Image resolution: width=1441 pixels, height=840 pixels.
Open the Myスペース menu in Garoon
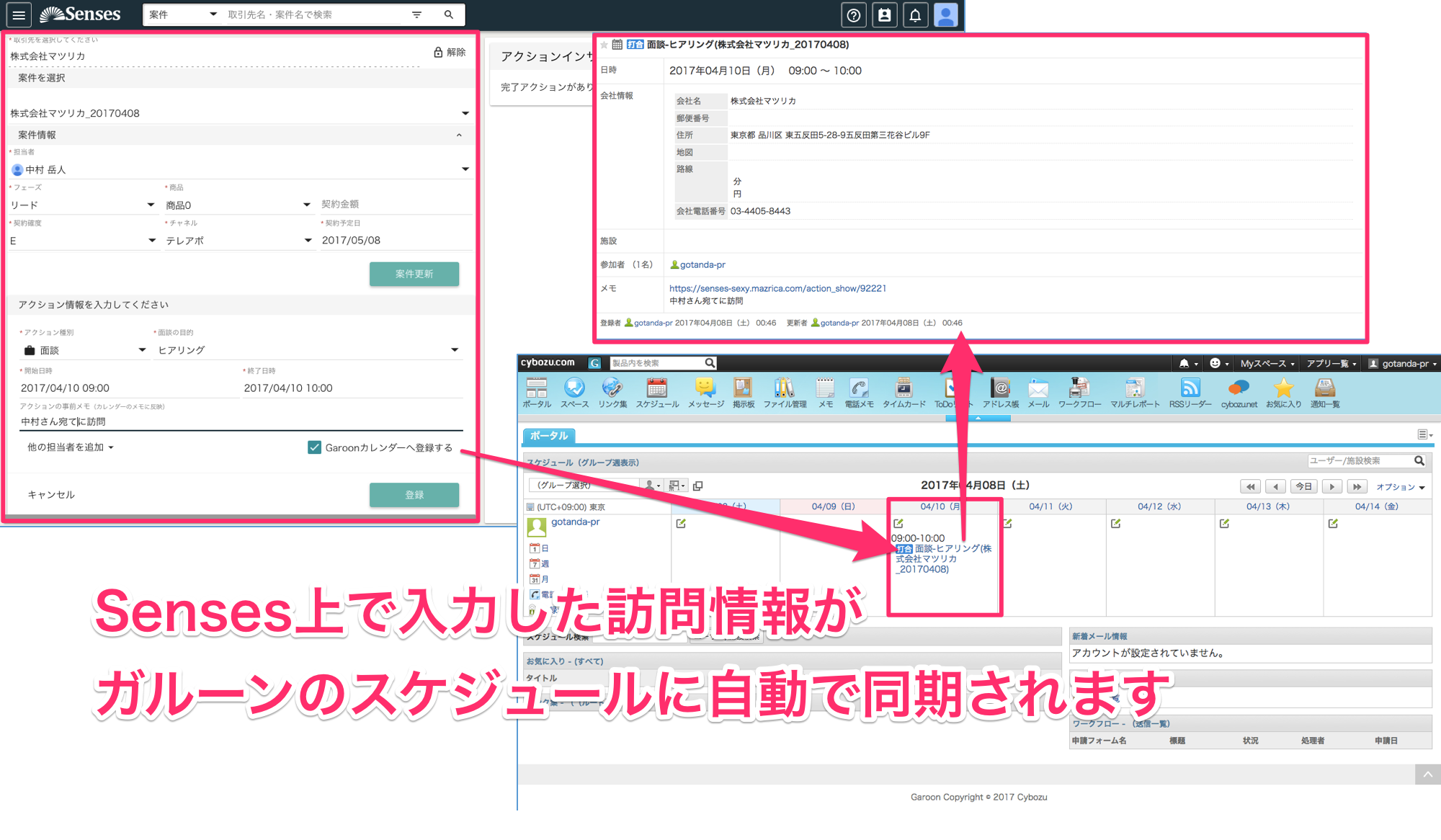click(x=1267, y=363)
